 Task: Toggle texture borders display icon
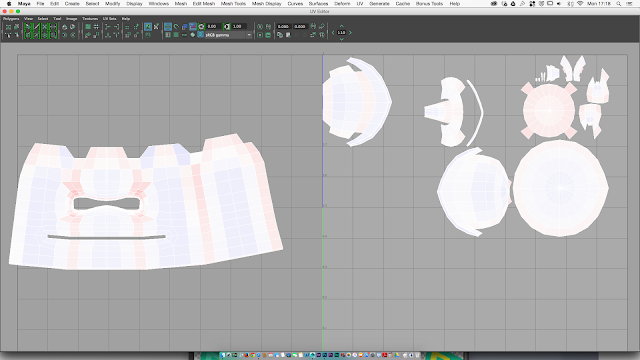coord(176,26)
